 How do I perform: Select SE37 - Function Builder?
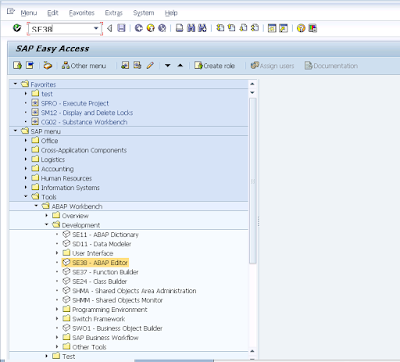point(105,272)
